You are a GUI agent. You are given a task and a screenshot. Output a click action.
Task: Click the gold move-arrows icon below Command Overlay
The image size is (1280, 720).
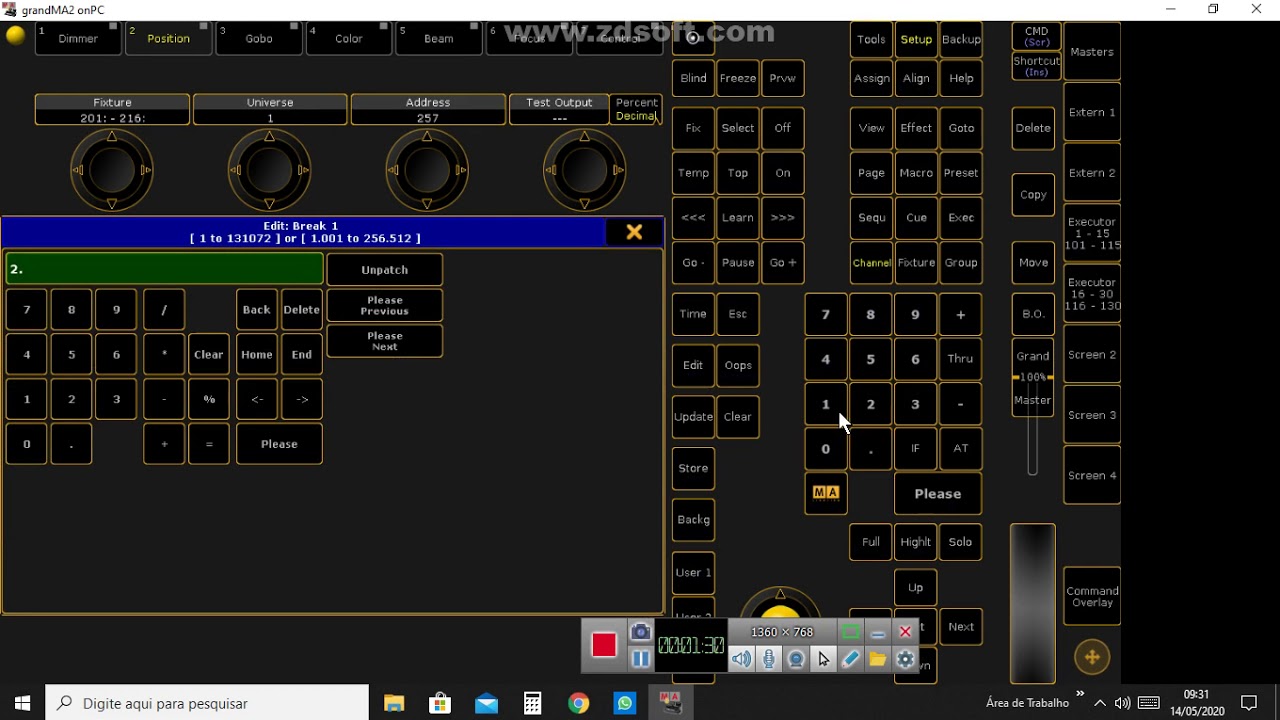tap(1092, 656)
